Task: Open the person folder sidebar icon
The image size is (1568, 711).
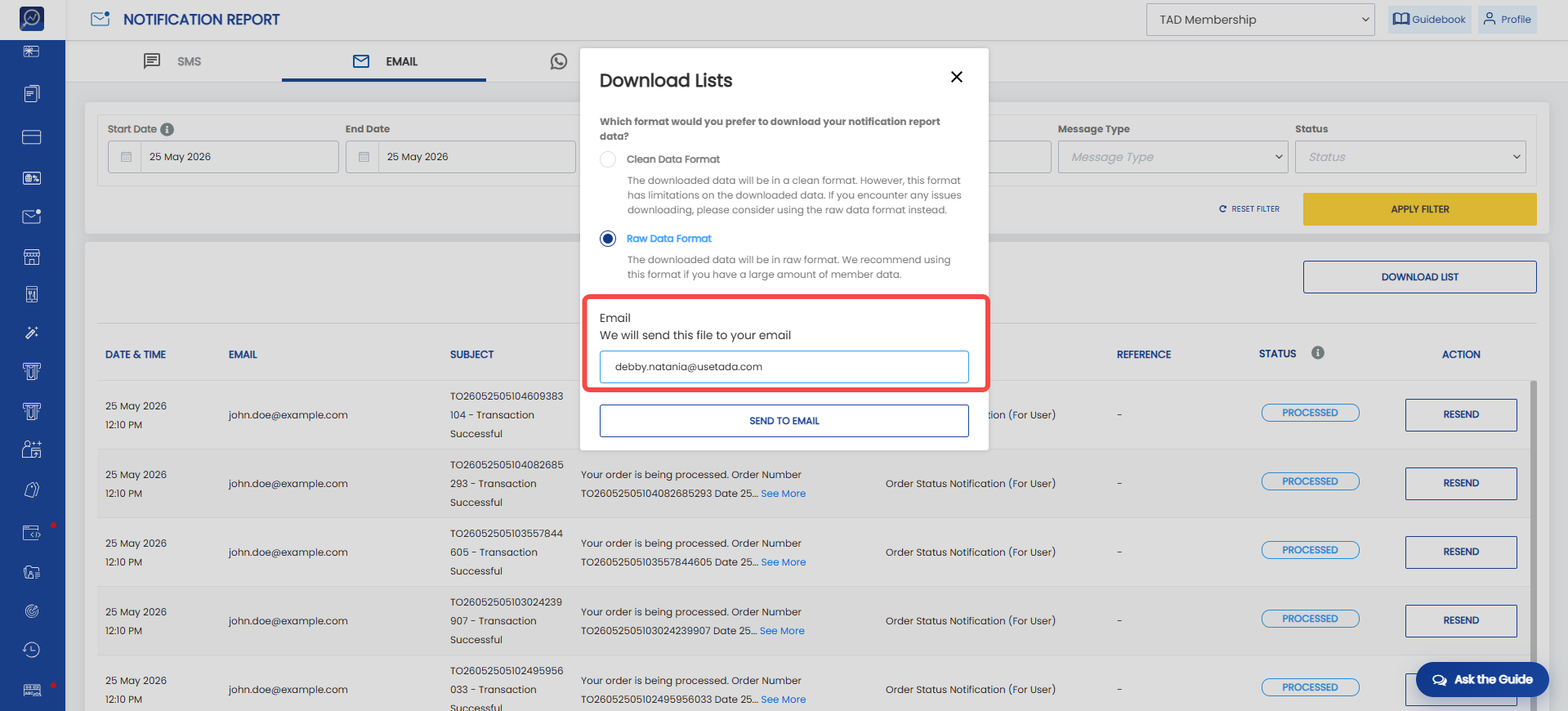Action: click(x=32, y=572)
